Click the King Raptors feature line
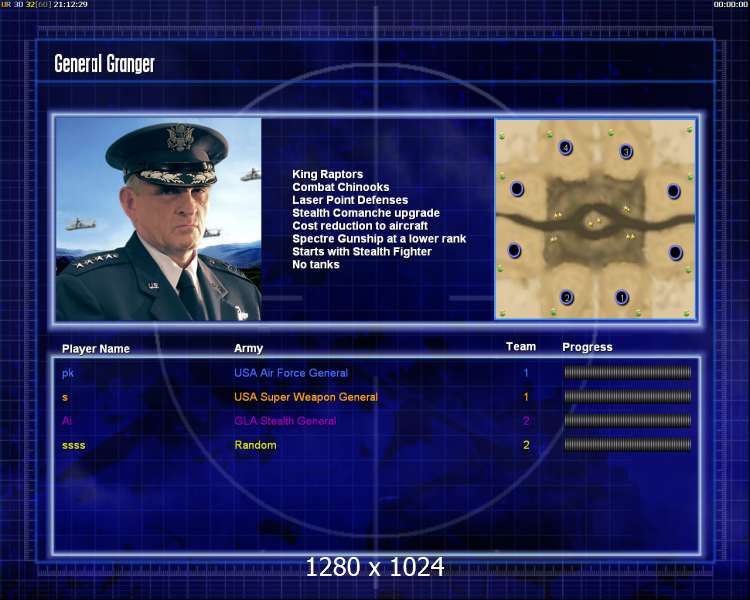 328,174
